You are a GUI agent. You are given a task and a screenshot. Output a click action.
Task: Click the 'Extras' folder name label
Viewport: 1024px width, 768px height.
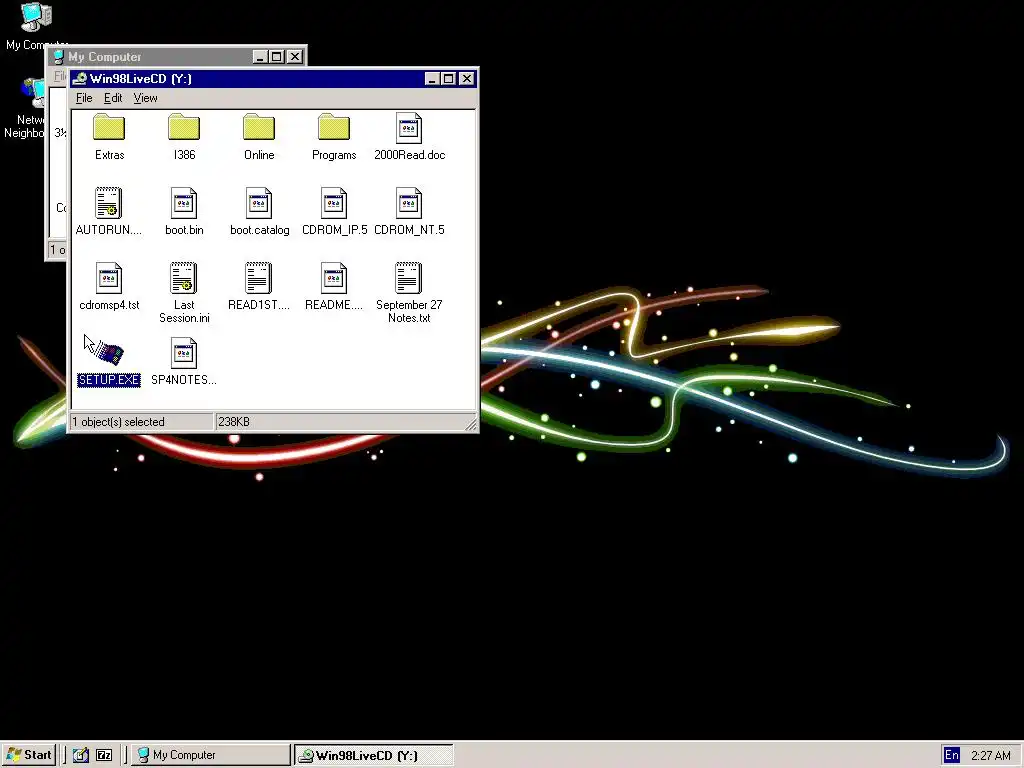pyautogui.click(x=109, y=155)
